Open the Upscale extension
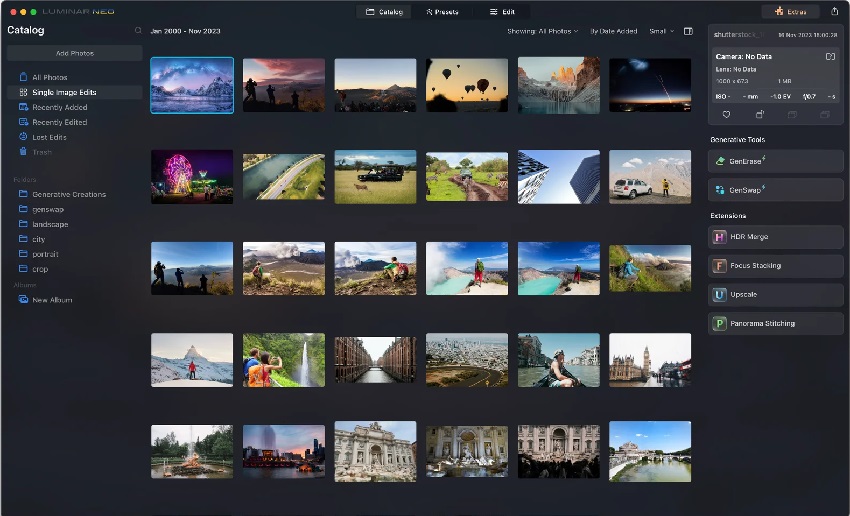 (776, 295)
